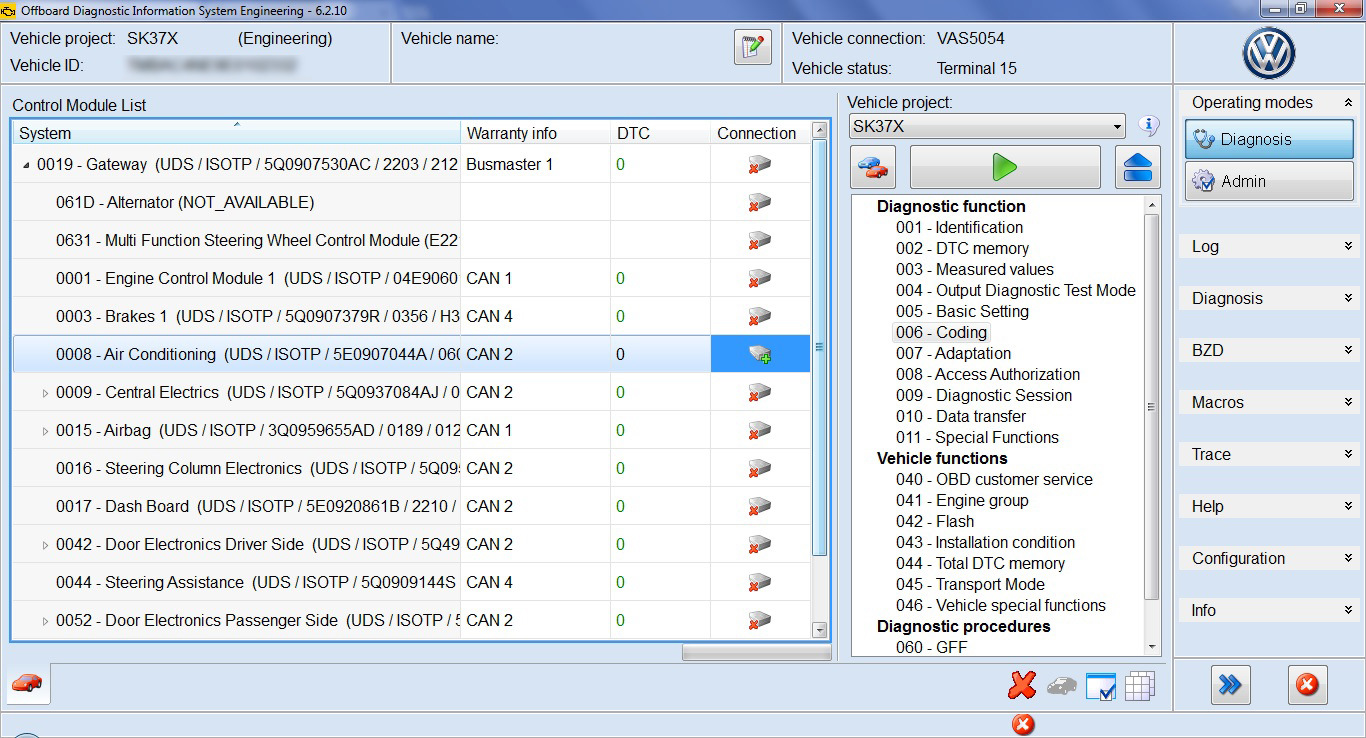Image resolution: width=1366 pixels, height=738 pixels.
Task: Click connection icon for 0017 Dash Board
Action: [x=759, y=506]
